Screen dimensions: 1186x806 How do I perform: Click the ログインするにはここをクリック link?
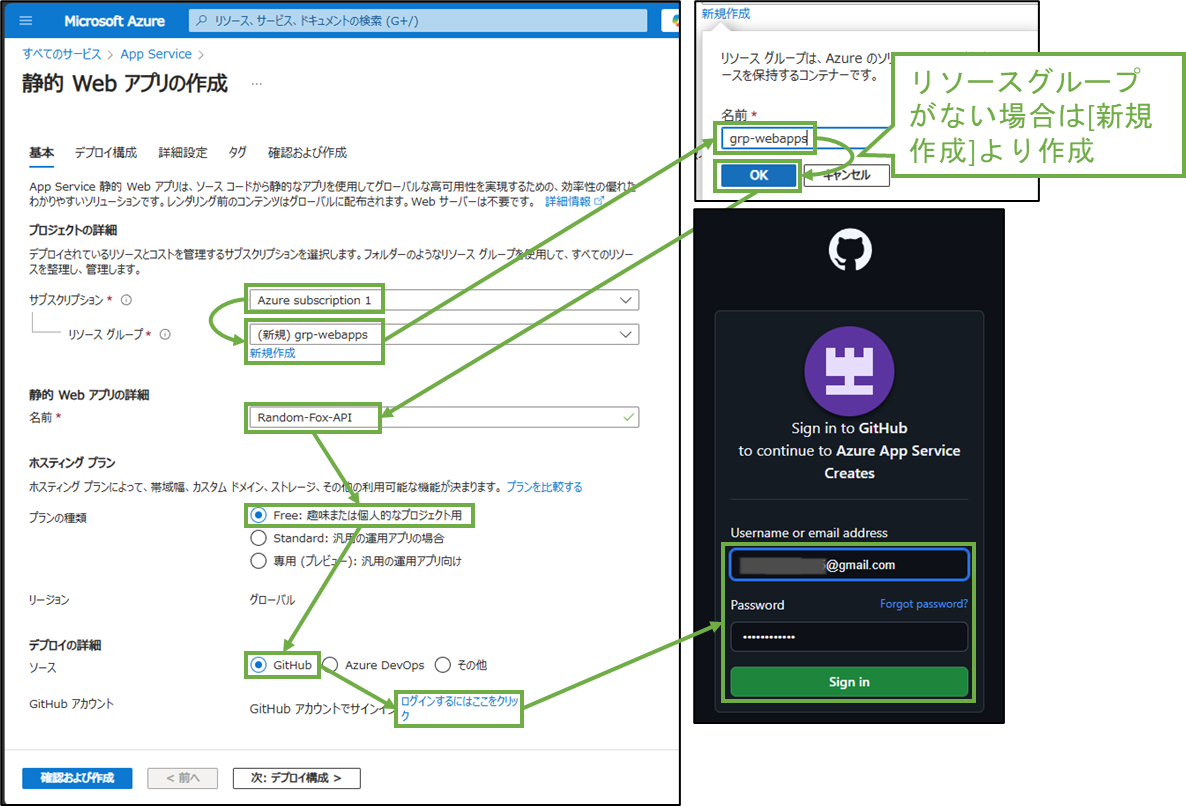tap(459, 708)
